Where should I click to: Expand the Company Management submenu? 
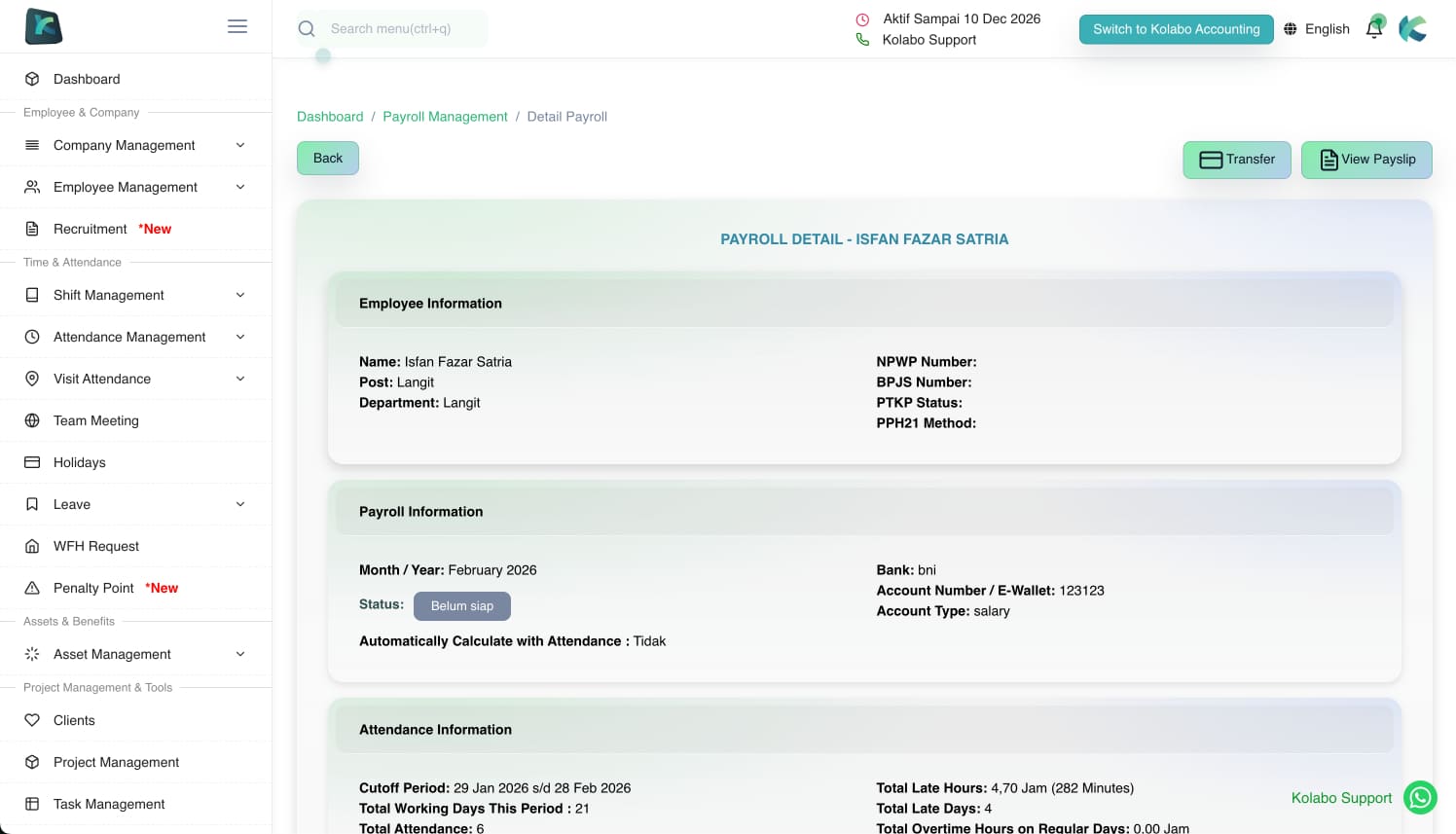pyautogui.click(x=240, y=145)
